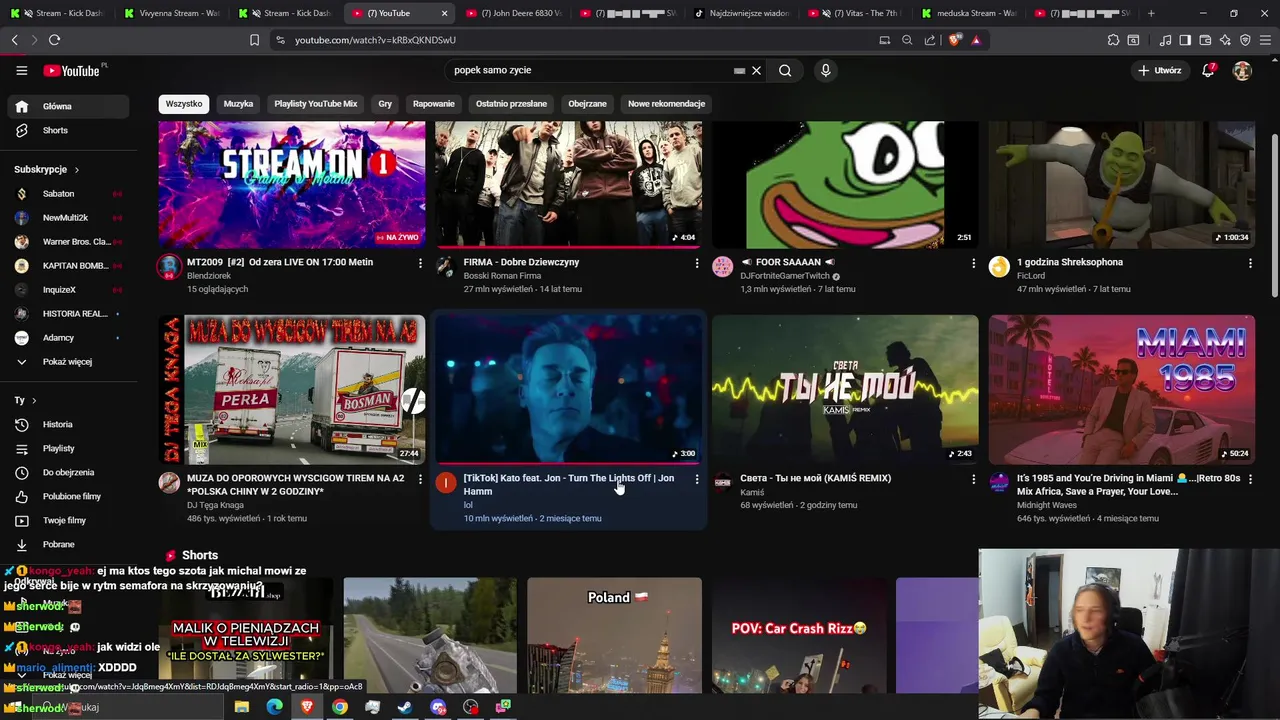Open the Miami 1985 video thumbnail
Image resolution: width=1280 pixels, height=720 pixels.
tap(1121, 390)
